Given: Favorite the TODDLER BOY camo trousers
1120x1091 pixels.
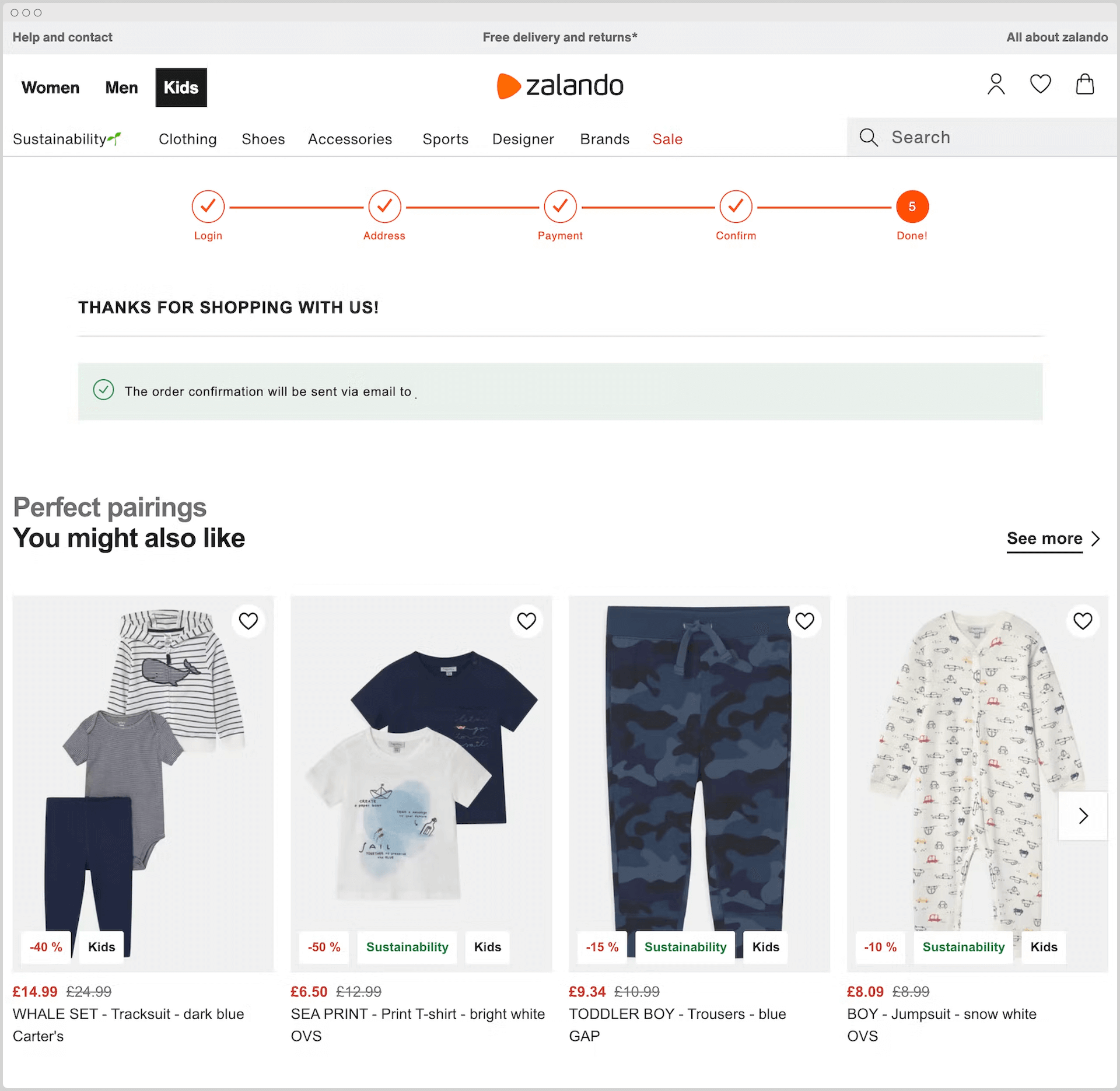Looking at the screenshot, I should (804, 621).
